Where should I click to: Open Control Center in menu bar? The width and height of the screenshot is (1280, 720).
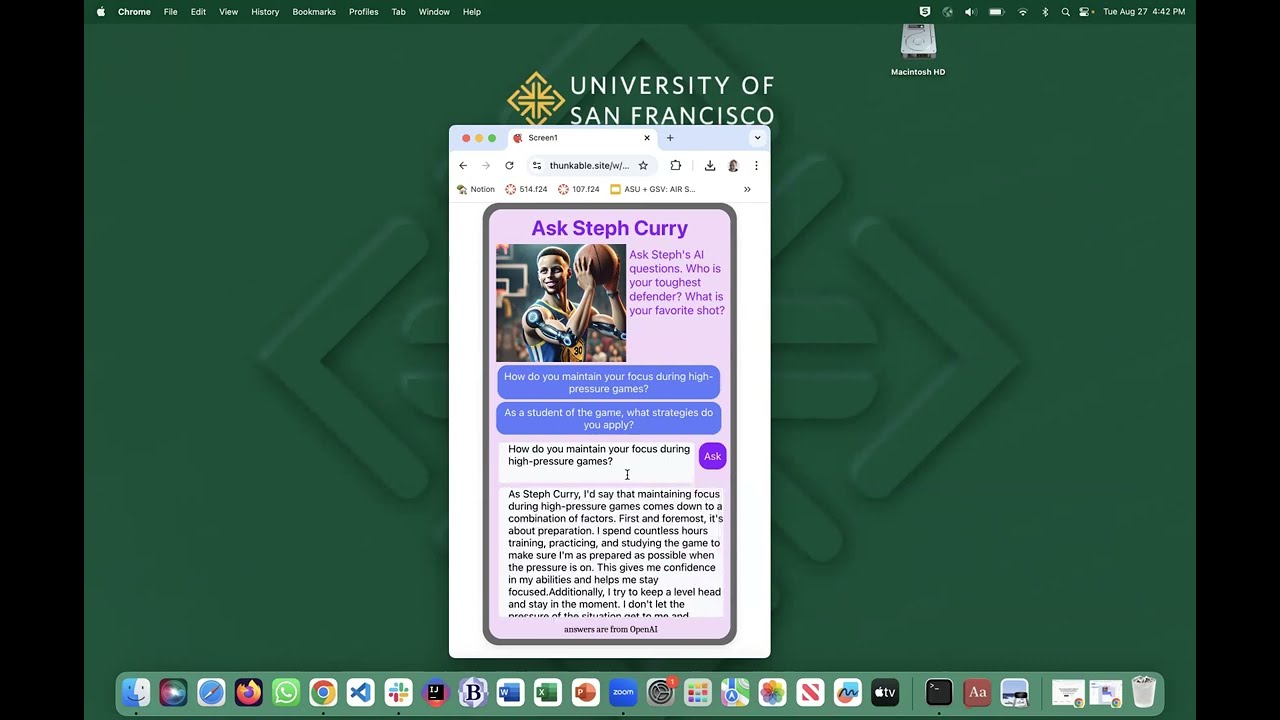[x=1085, y=12]
